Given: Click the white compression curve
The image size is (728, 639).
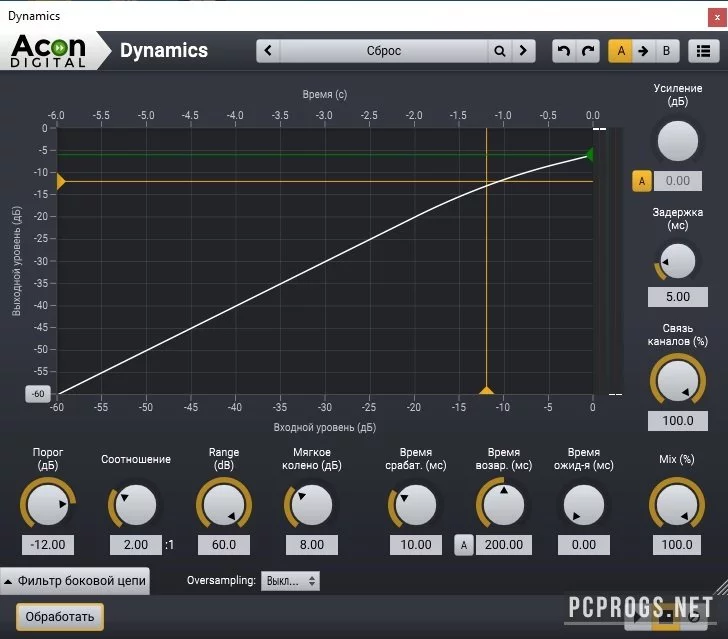Looking at the screenshot, I should pos(325,261).
